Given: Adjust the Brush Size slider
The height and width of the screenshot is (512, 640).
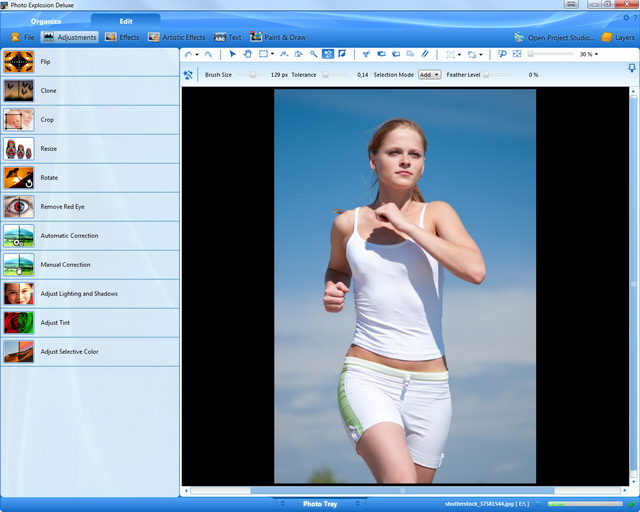Looking at the screenshot, I should coord(250,75).
